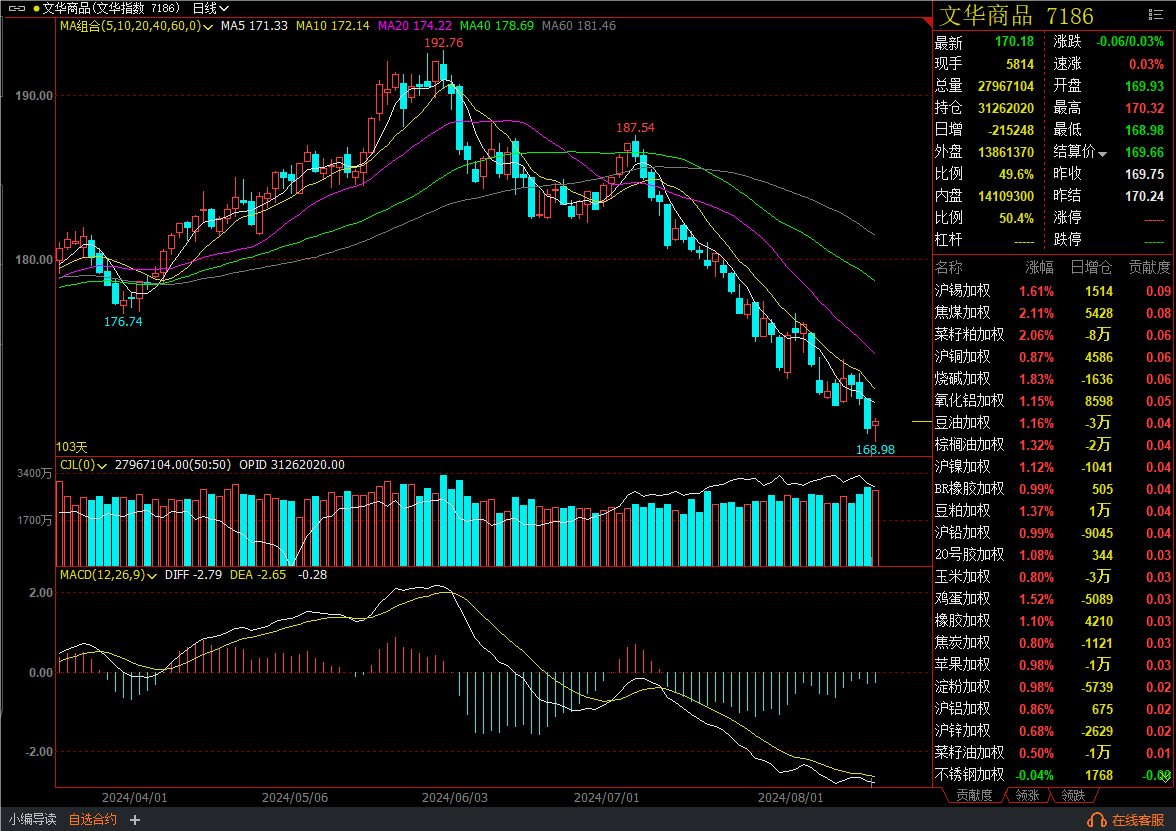Expand the MA组合 indicator settings dropdown
Image resolution: width=1176 pixels, height=831 pixels.
[x=208, y=26]
